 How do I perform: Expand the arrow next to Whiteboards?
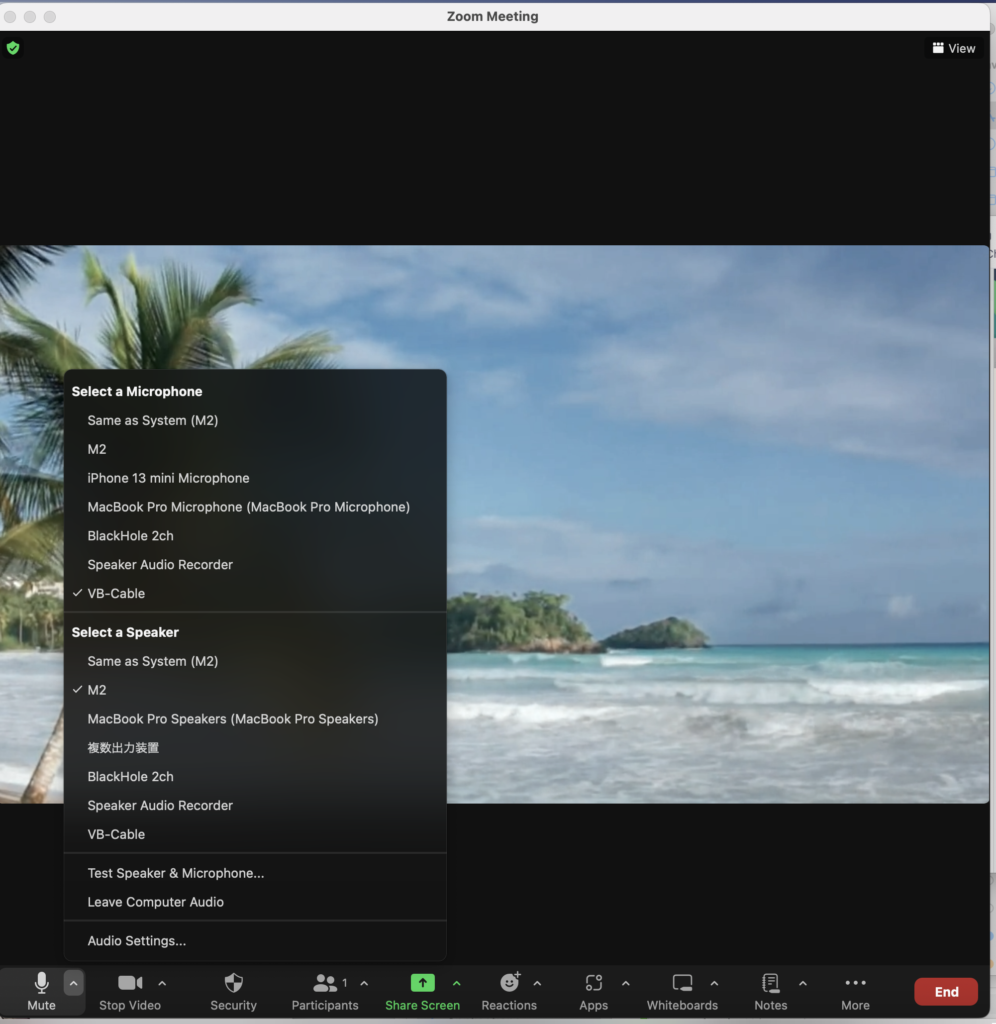(715, 983)
